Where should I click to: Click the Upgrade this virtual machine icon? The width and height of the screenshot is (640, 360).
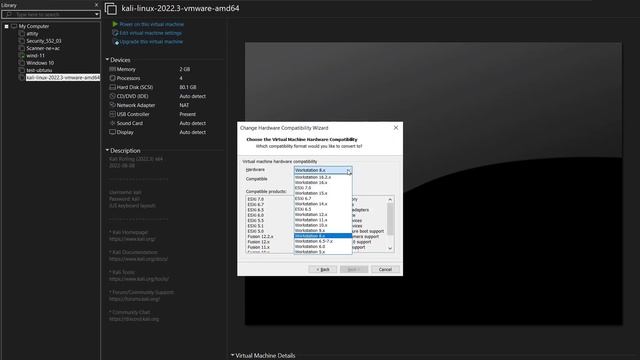[115, 42]
